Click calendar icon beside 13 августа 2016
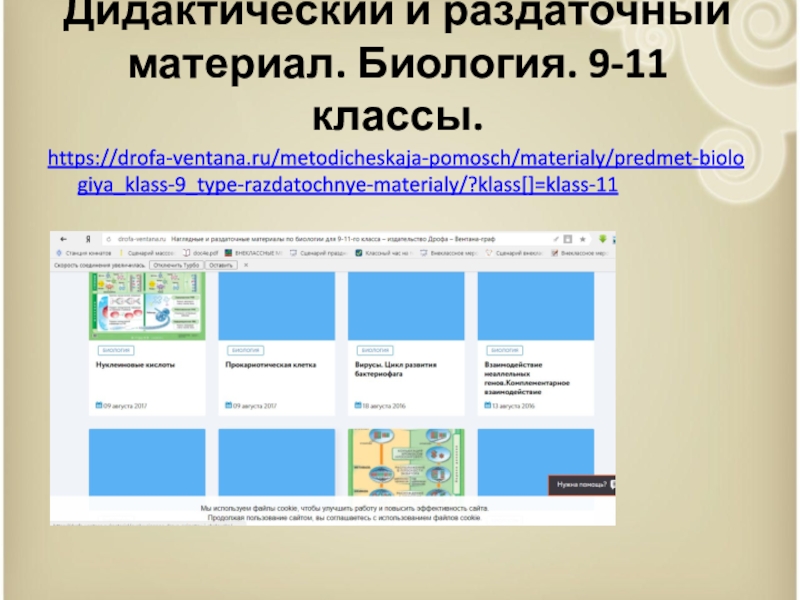The height and width of the screenshot is (600, 800). pos(487,407)
